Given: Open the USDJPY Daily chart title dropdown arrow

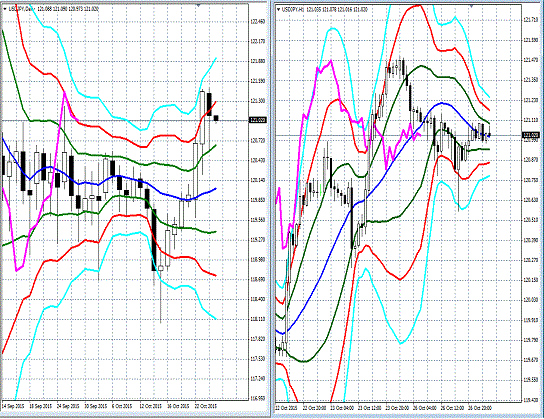Looking at the screenshot, I should click(x=5, y=9).
